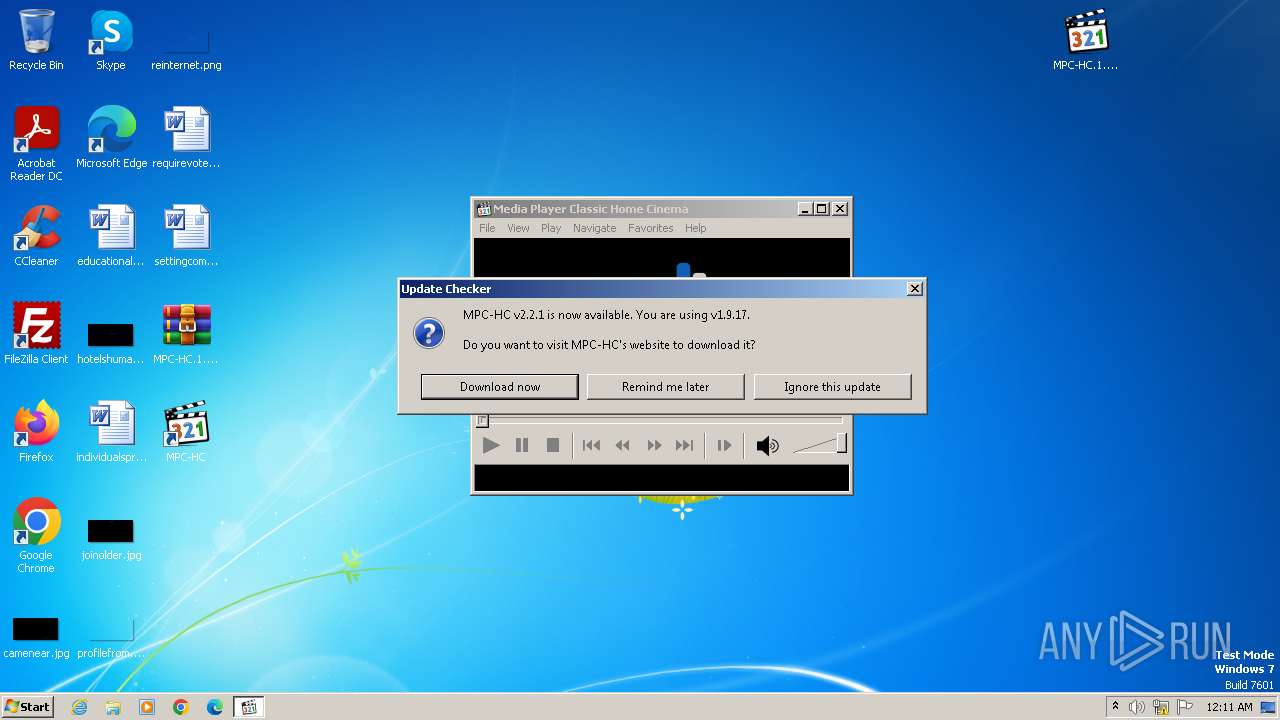Select the profilefrom file icon

pyautogui.click(x=111, y=638)
